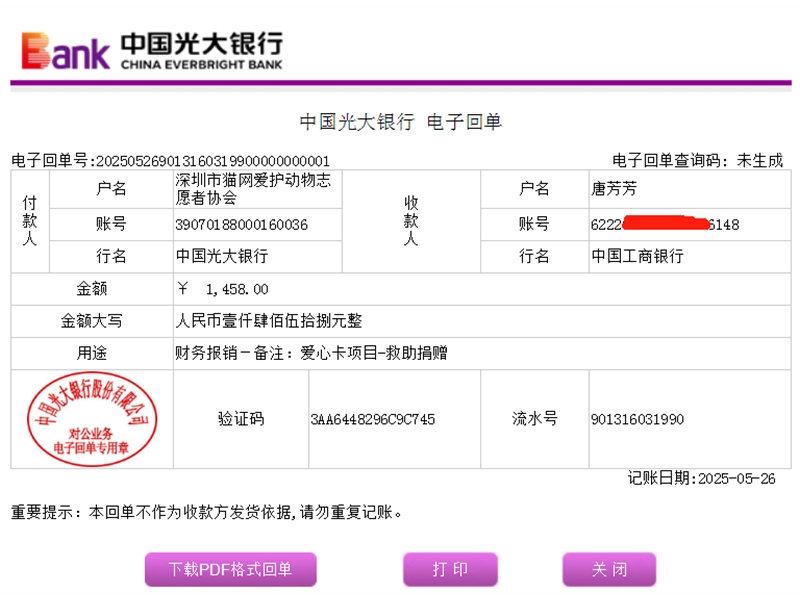Select the amount ¥ 1,458.00
The image size is (800, 600).
(223, 289)
